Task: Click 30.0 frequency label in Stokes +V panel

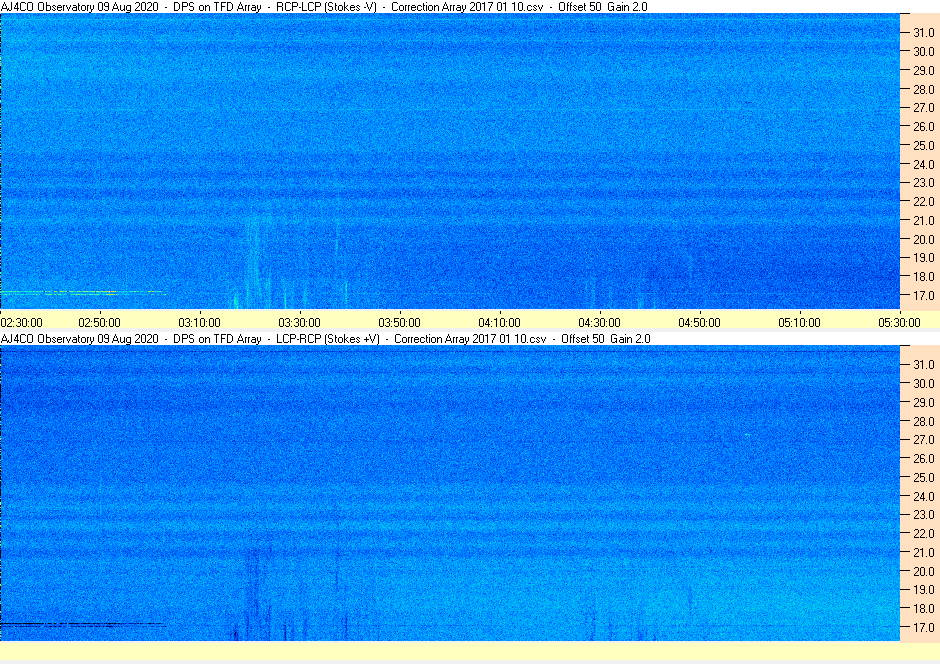Action: tap(923, 384)
